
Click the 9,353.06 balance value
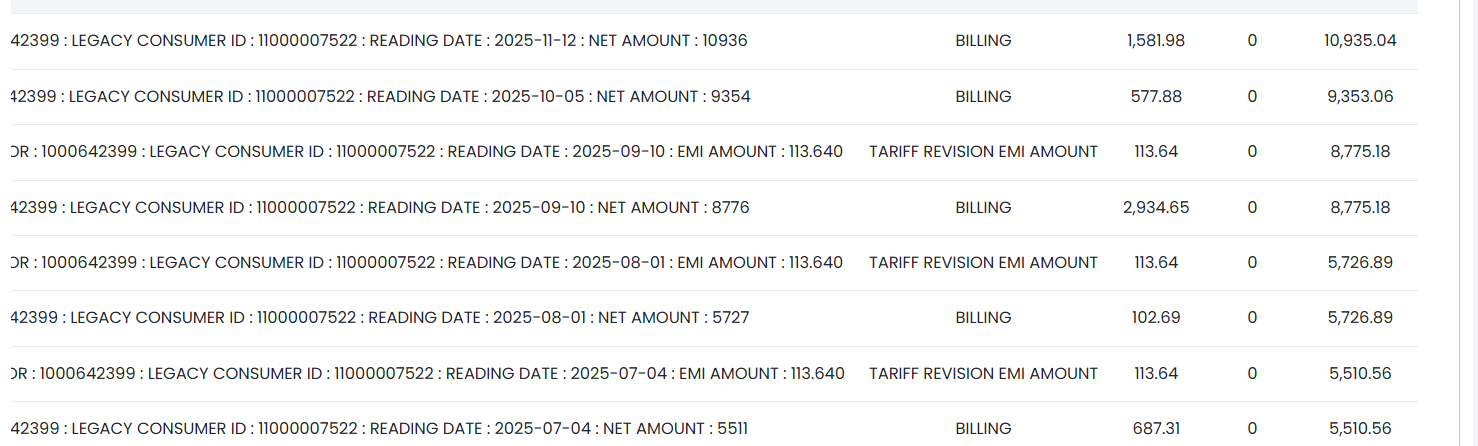[x=1360, y=97]
